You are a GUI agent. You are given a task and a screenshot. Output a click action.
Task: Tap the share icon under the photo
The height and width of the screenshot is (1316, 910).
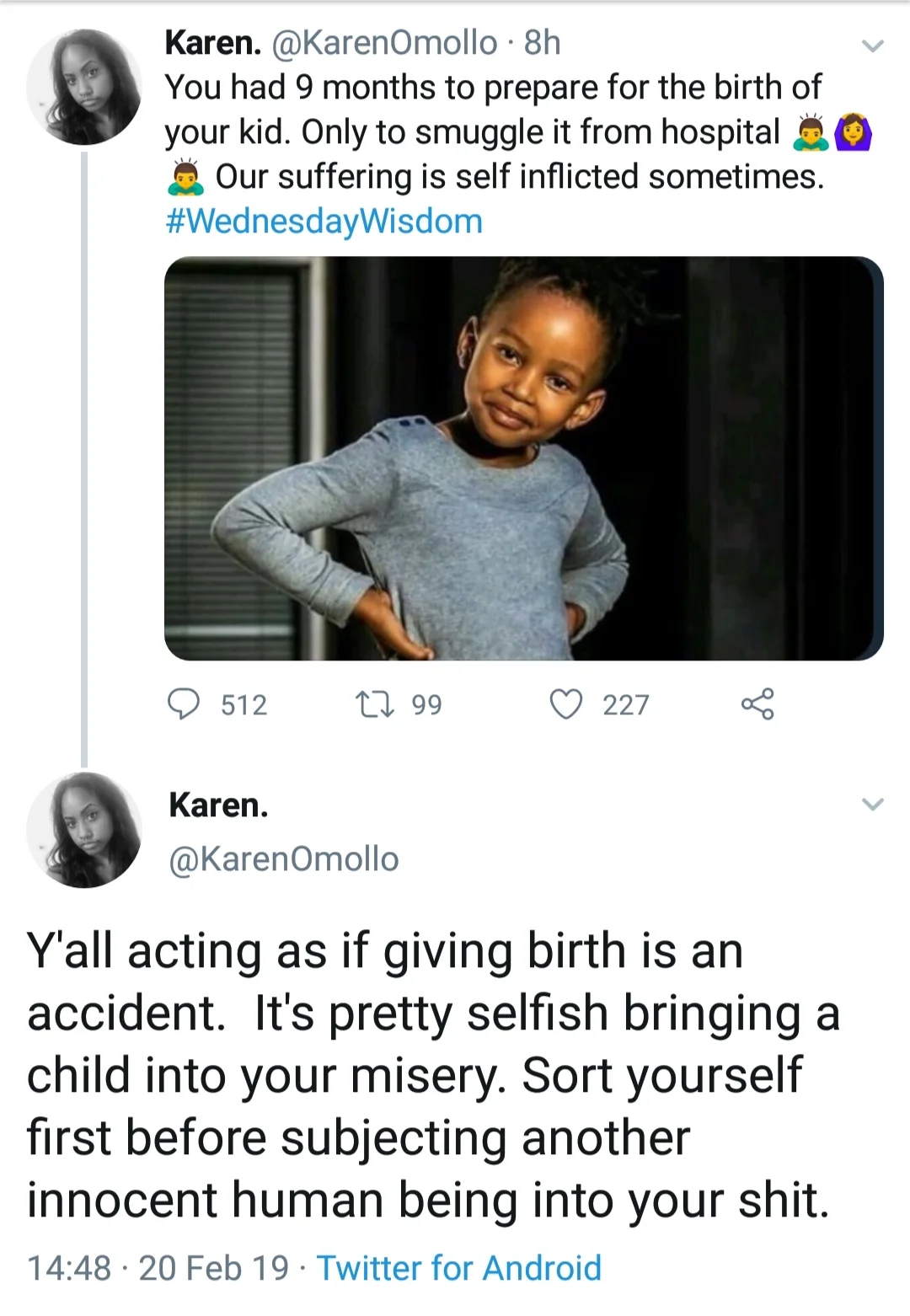click(757, 703)
